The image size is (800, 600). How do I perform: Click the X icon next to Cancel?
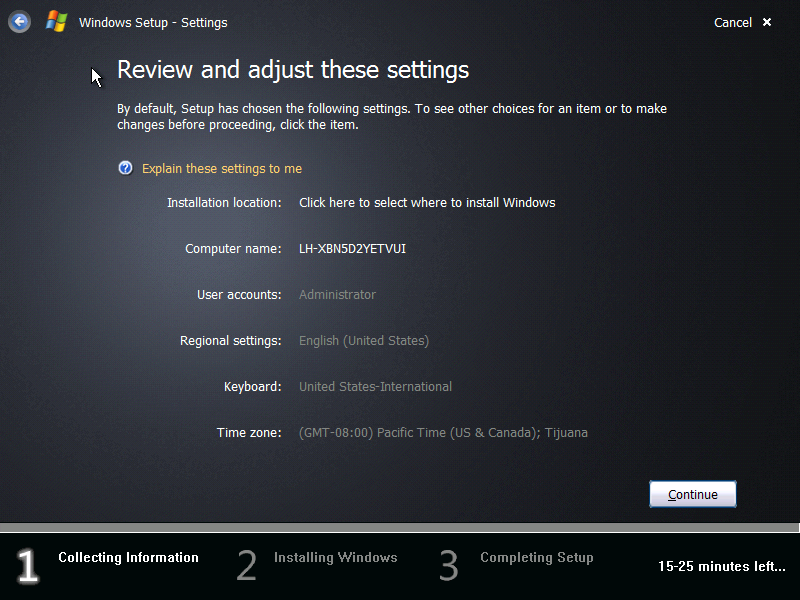[x=766, y=22]
